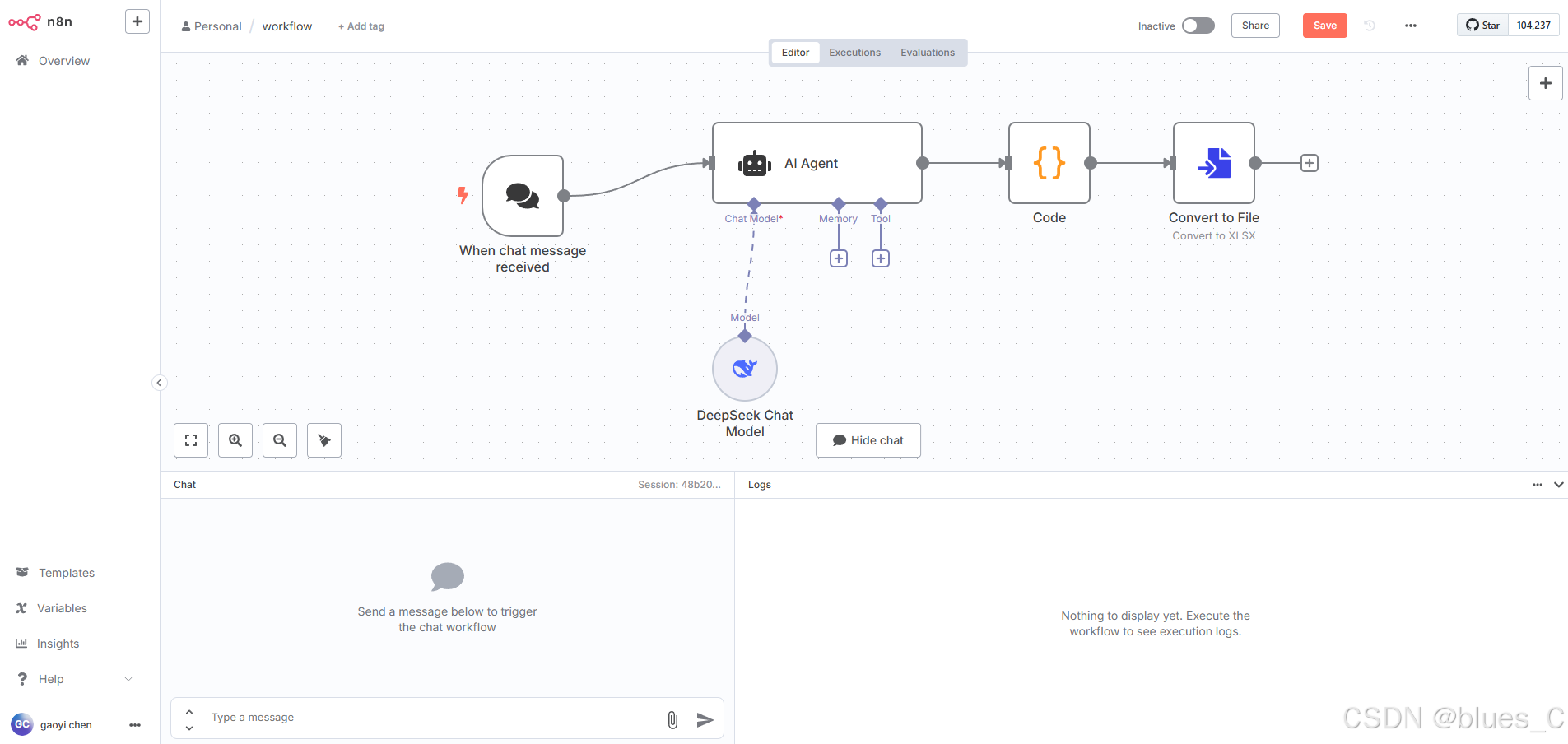The height and width of the screenshot is (744, 1568).
Task: Collapse the Logs panel chevron
Action: (x=1558, y=485)
